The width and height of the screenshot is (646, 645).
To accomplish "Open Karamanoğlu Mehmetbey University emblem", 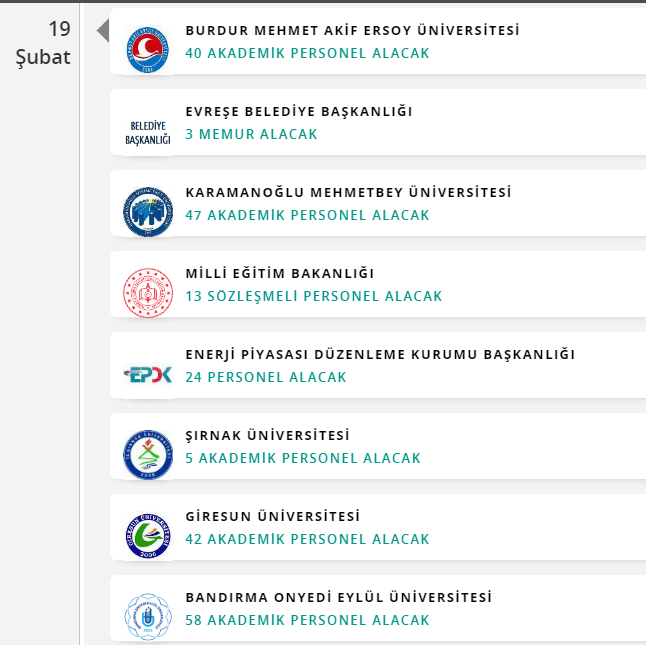I will coord(148,212).
